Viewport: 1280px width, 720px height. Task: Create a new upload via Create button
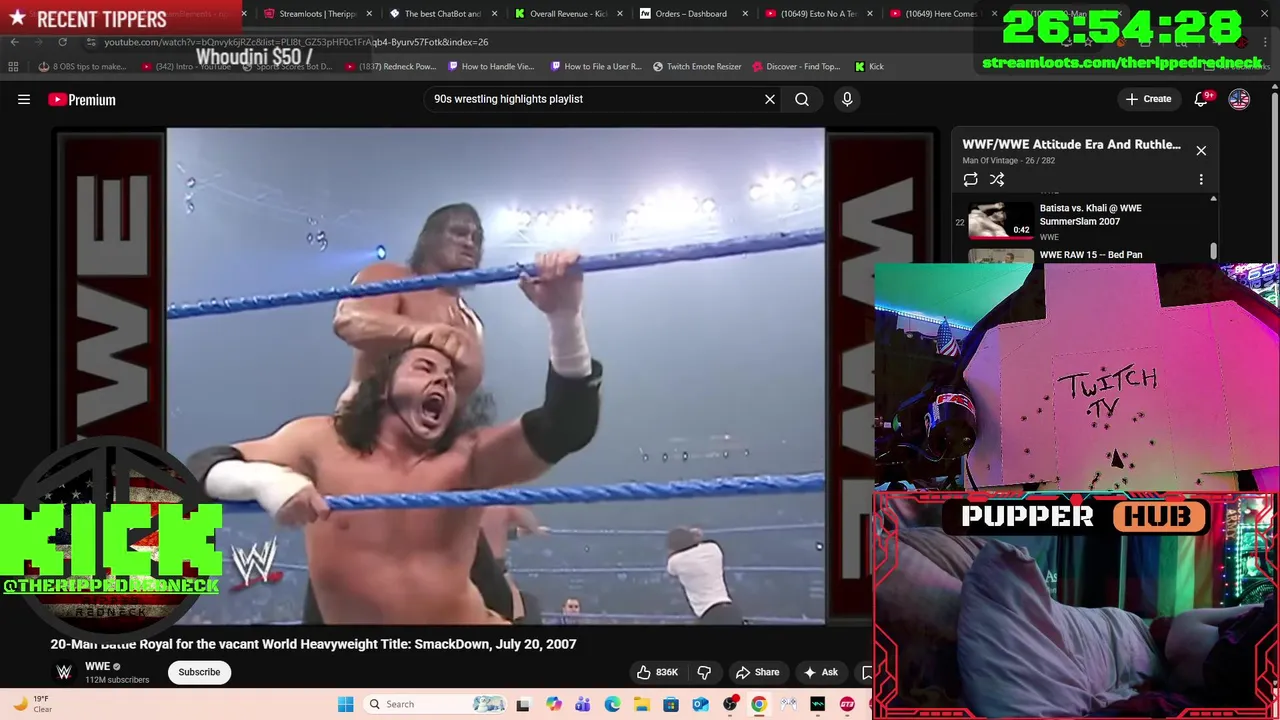click(x=1147, y=99)
